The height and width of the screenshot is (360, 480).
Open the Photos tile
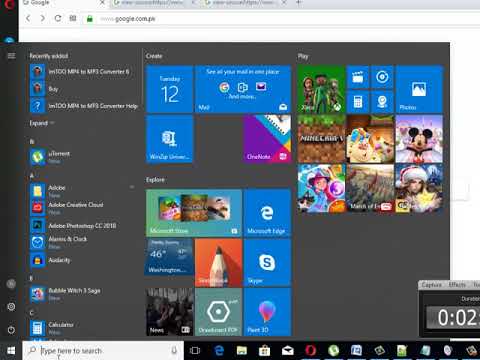tap(419, 89)
